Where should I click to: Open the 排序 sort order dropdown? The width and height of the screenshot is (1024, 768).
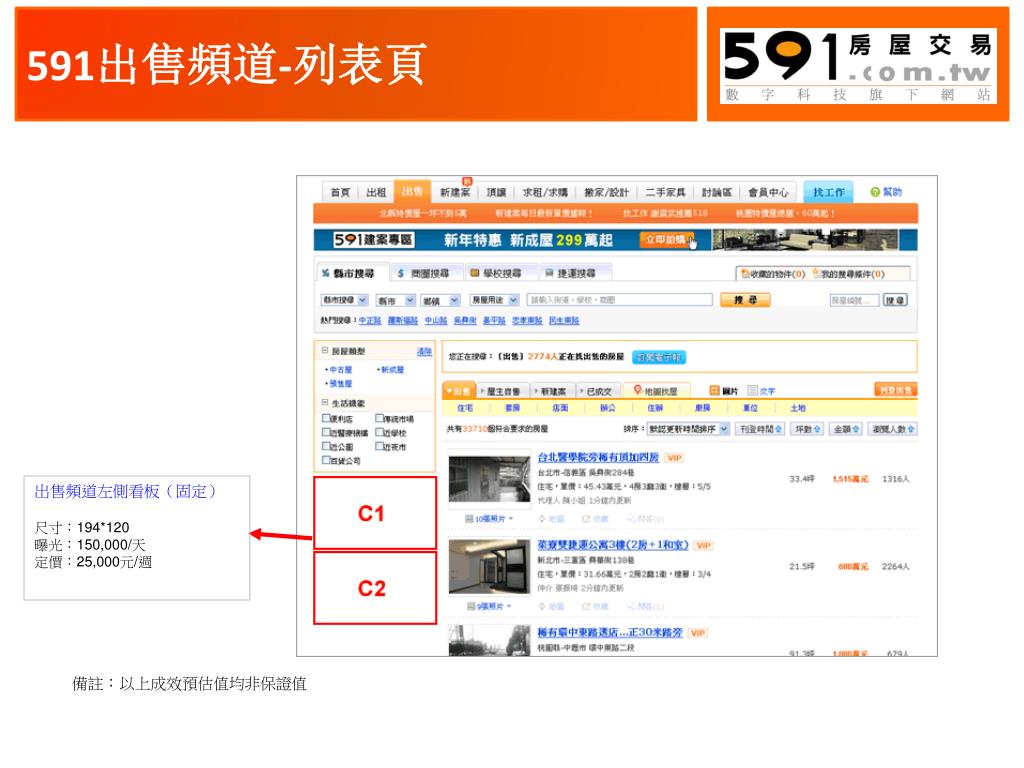[x=688, y=429]
